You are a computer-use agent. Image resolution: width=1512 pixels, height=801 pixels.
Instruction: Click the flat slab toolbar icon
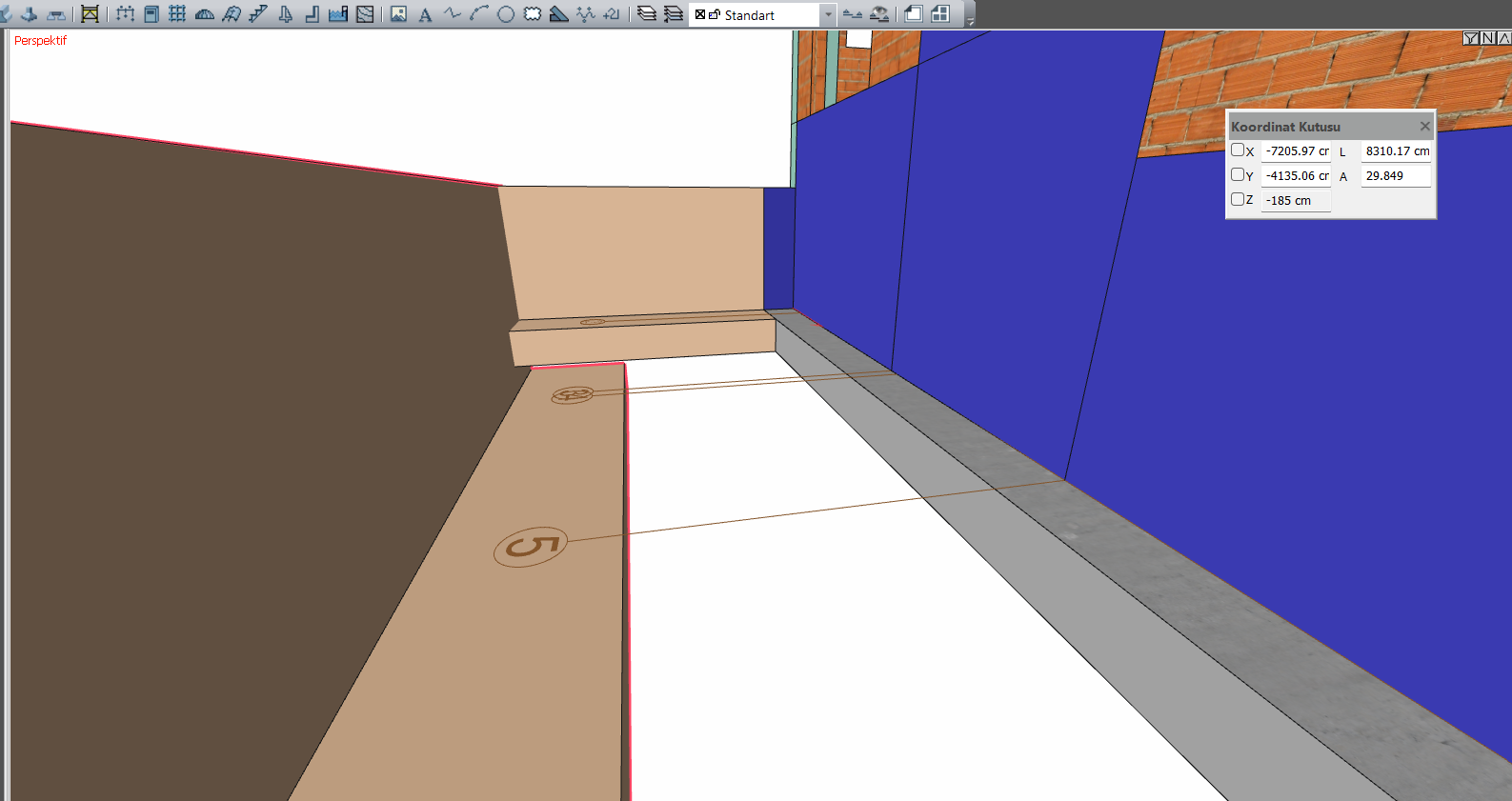click(56, 14)
